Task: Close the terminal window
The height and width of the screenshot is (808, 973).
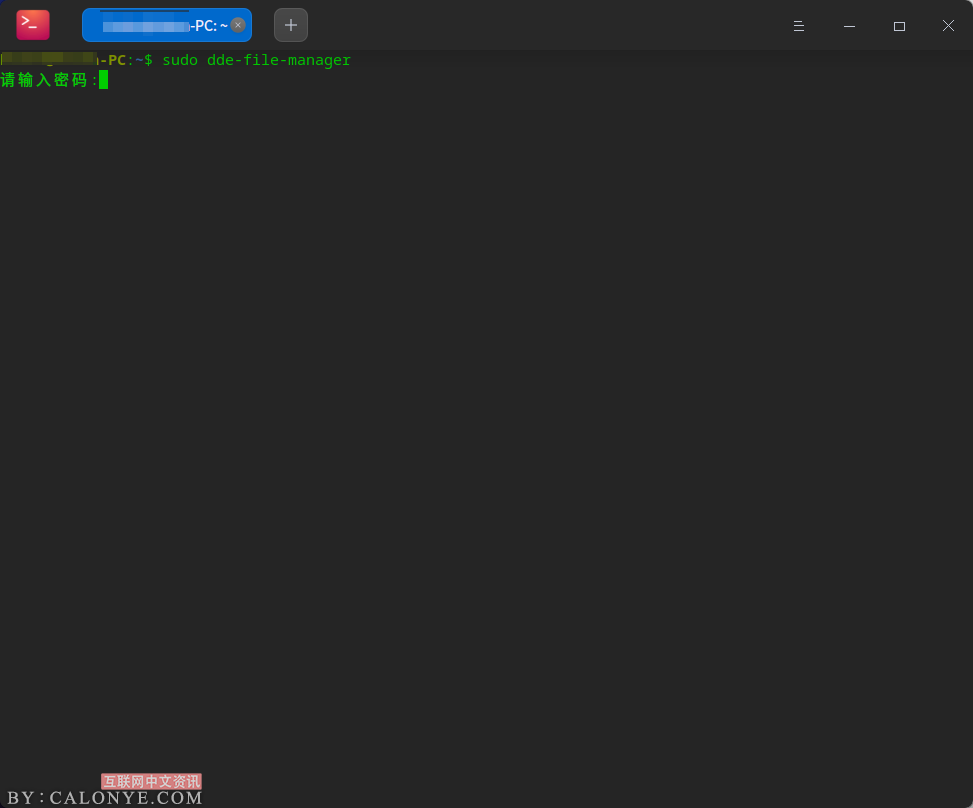Action: (948, 26)
